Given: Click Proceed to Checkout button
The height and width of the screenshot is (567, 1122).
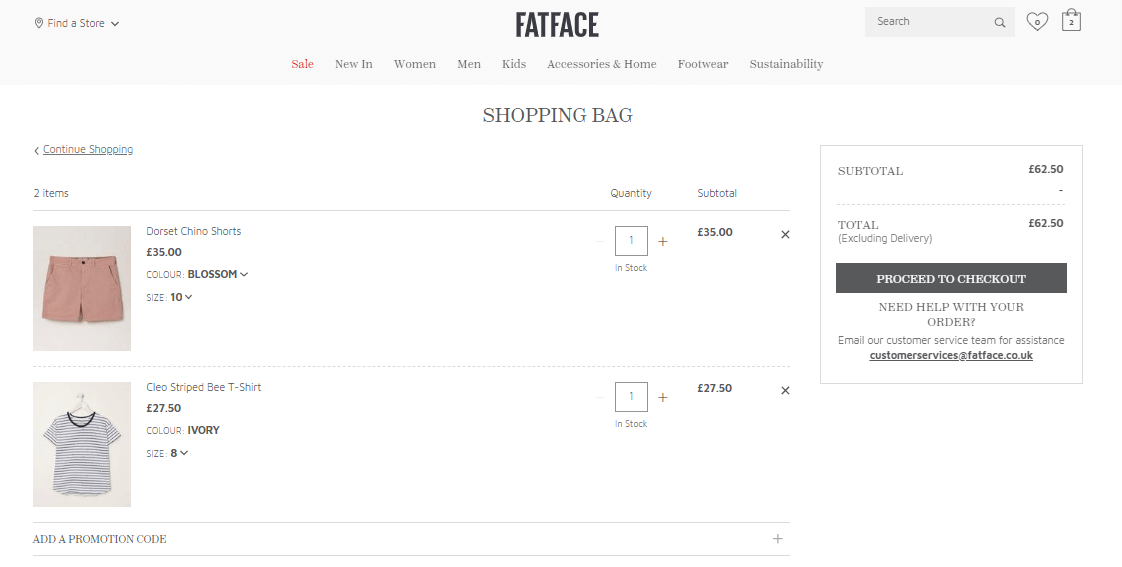Looking at the screenshot, I should click(951, 278).
